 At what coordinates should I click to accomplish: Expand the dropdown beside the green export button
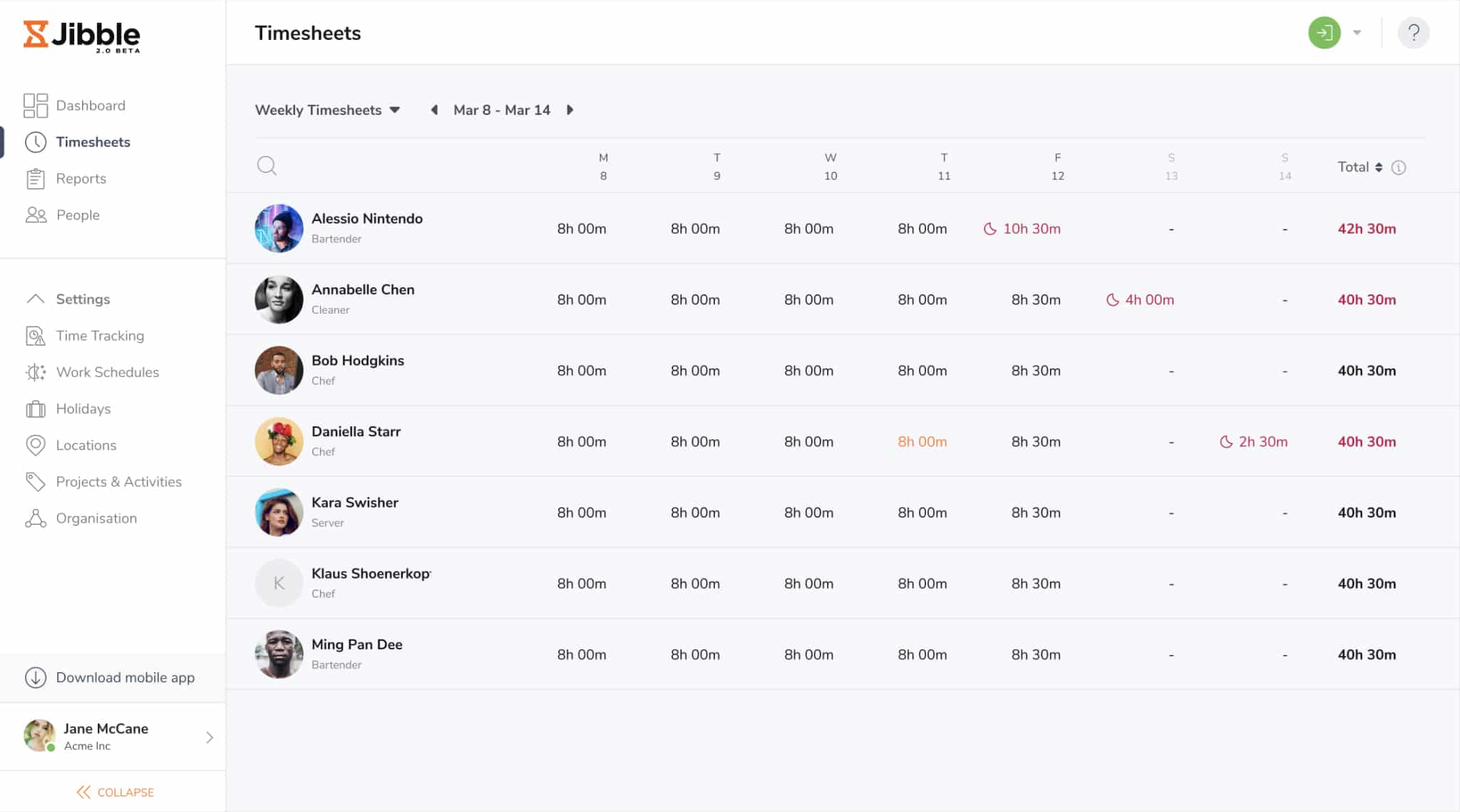[1356, 33]
